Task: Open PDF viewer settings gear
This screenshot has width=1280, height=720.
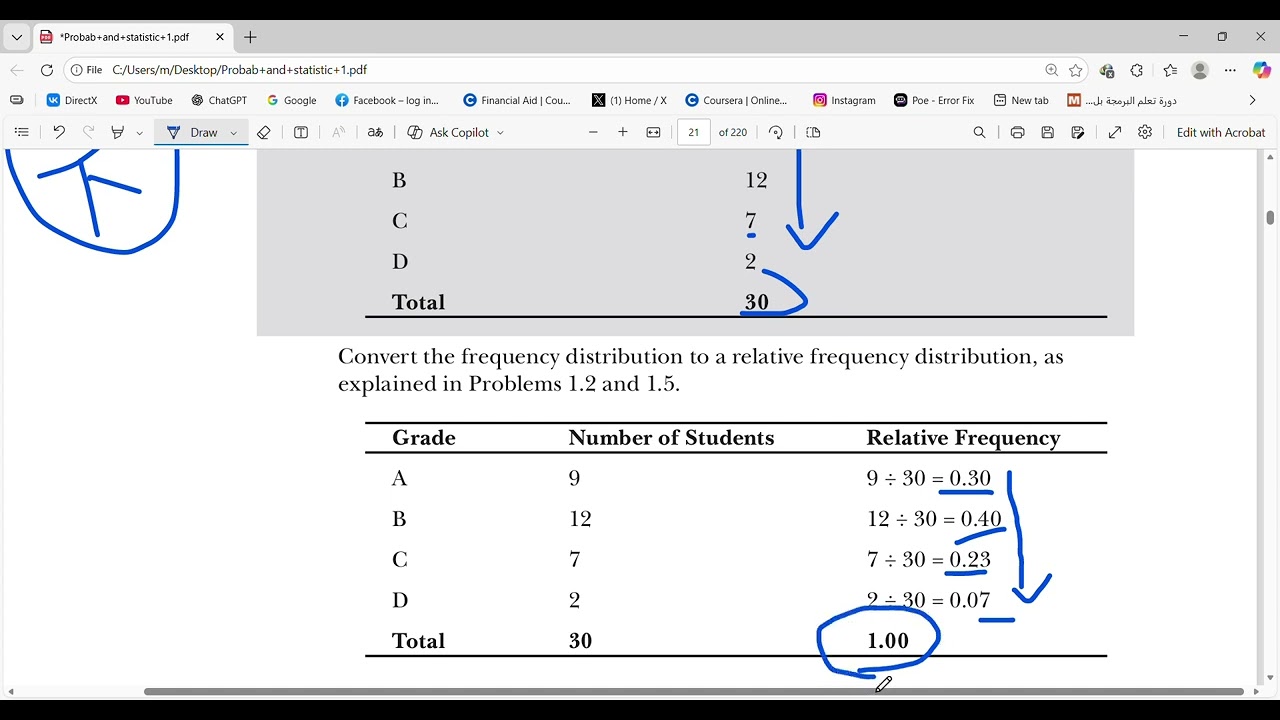Action: (1145, 132)
